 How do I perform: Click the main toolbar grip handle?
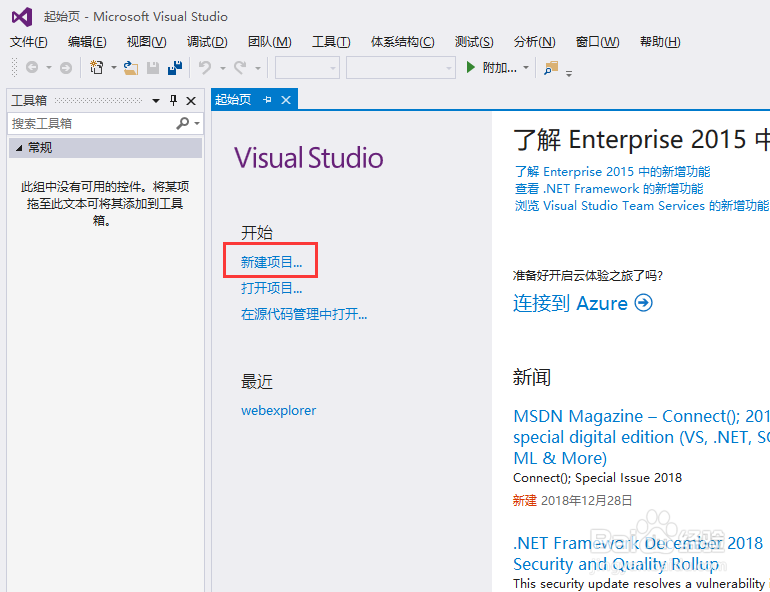point(14,67)
